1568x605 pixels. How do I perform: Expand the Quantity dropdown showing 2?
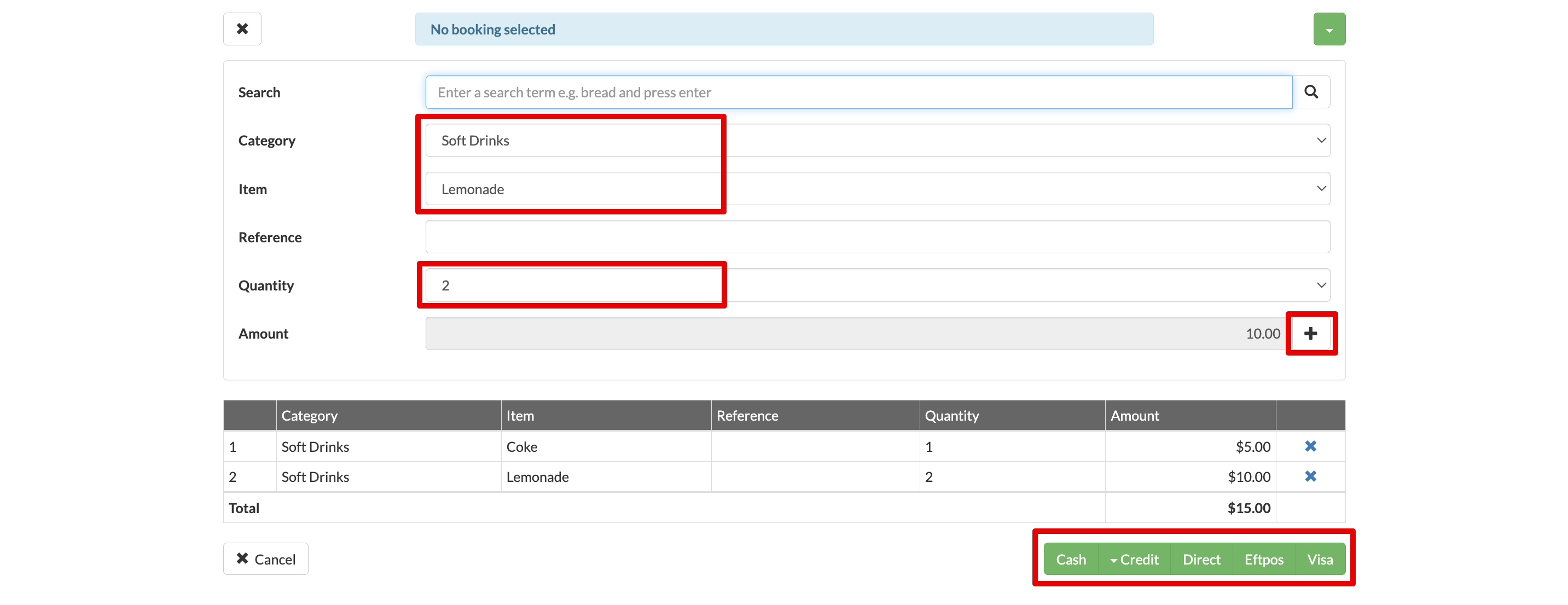tap(876, 286)
